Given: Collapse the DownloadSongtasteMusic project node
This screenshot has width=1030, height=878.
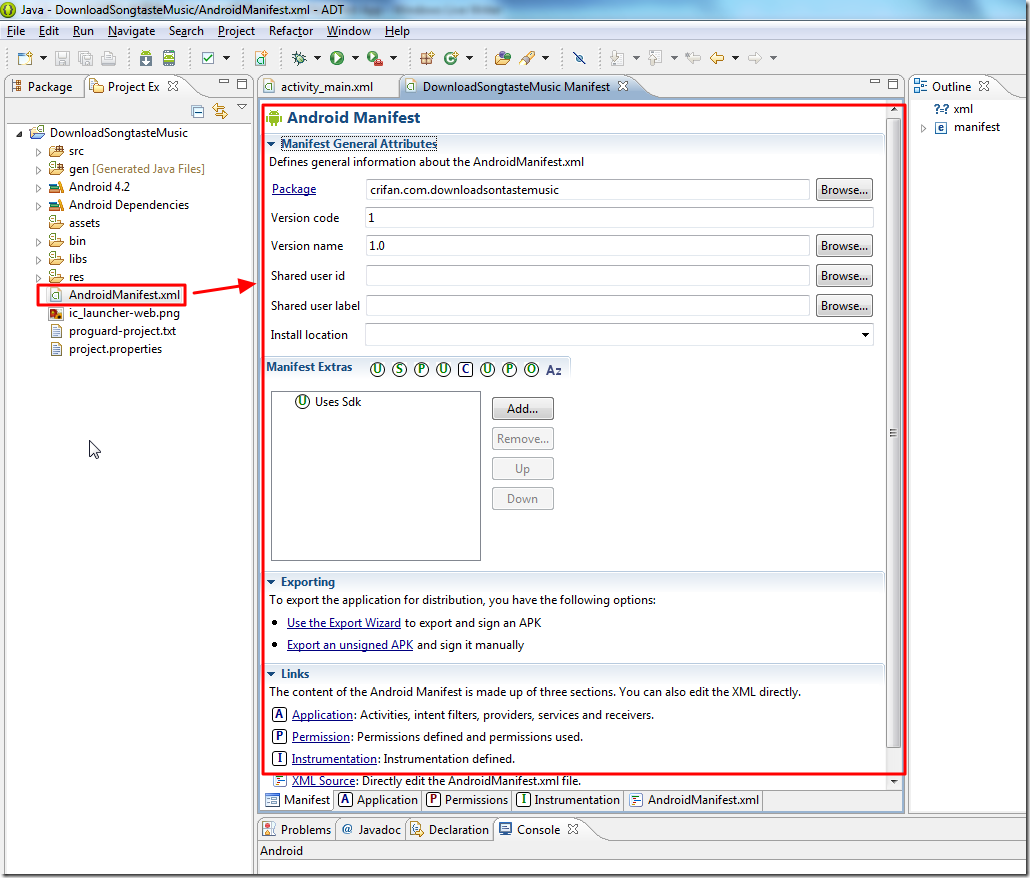Looking at the screenshot, I should click(x=20, y=133).
